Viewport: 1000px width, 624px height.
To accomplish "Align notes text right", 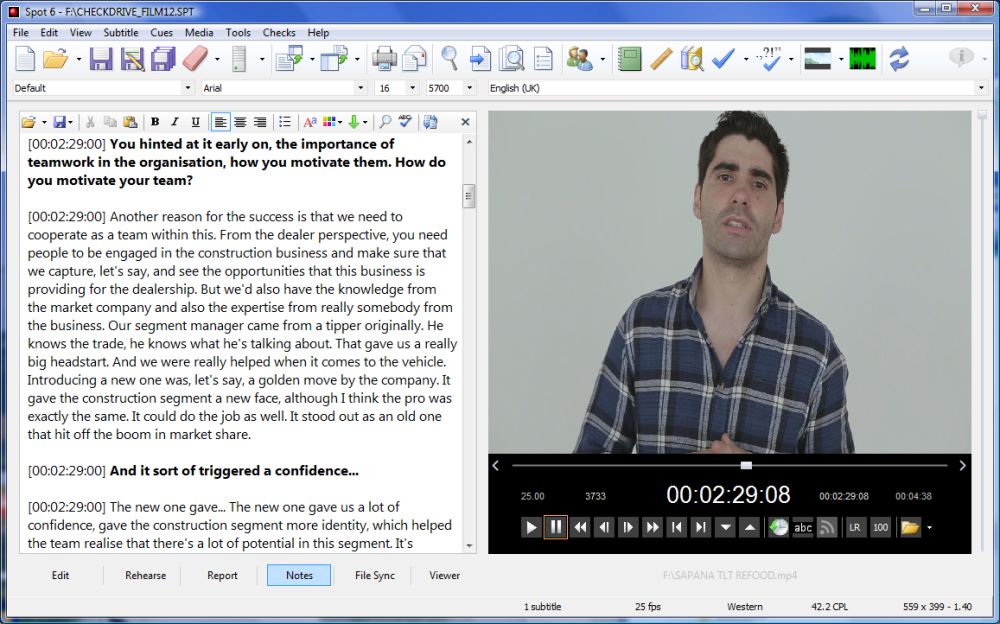I will coord(260,121).
